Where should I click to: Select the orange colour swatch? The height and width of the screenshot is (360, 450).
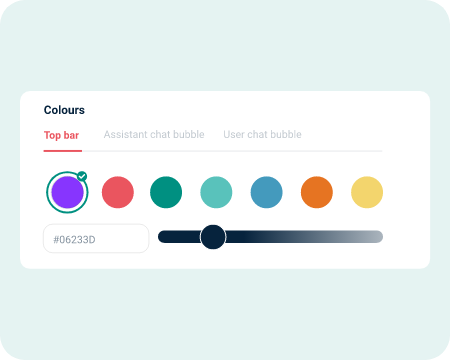tap(317, 192)
